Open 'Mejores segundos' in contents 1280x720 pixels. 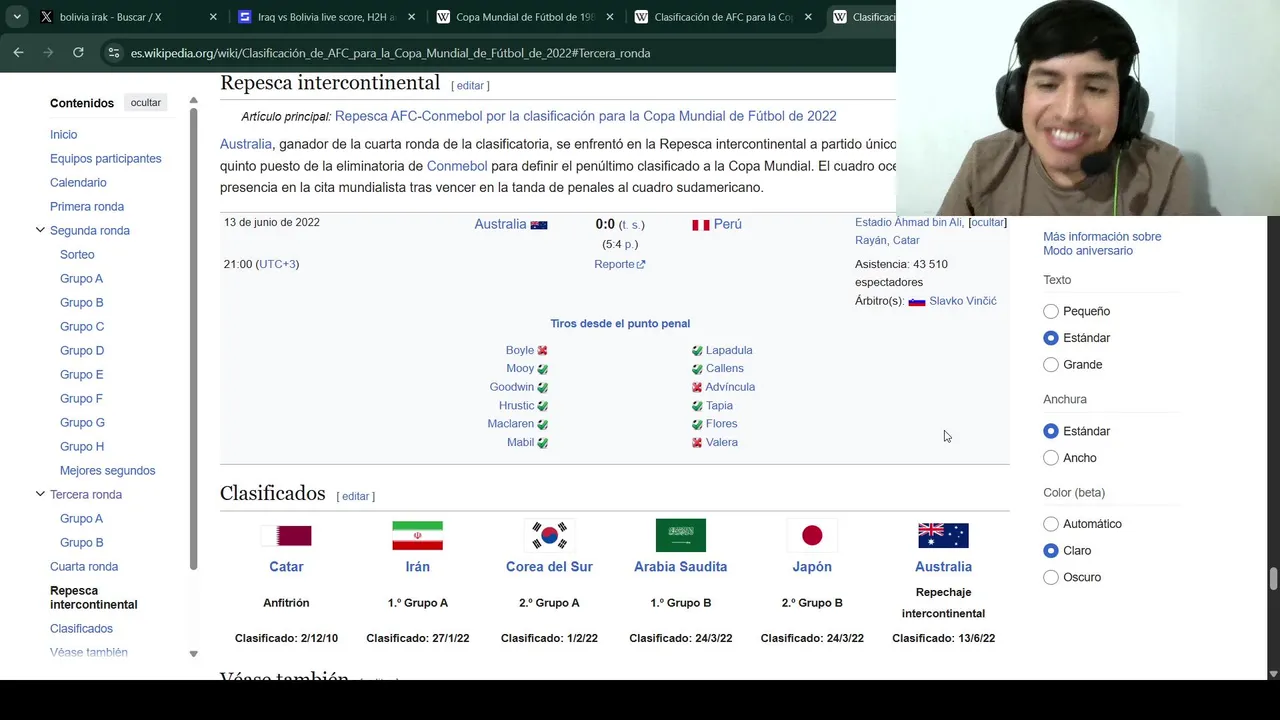(x=107, y=470)
